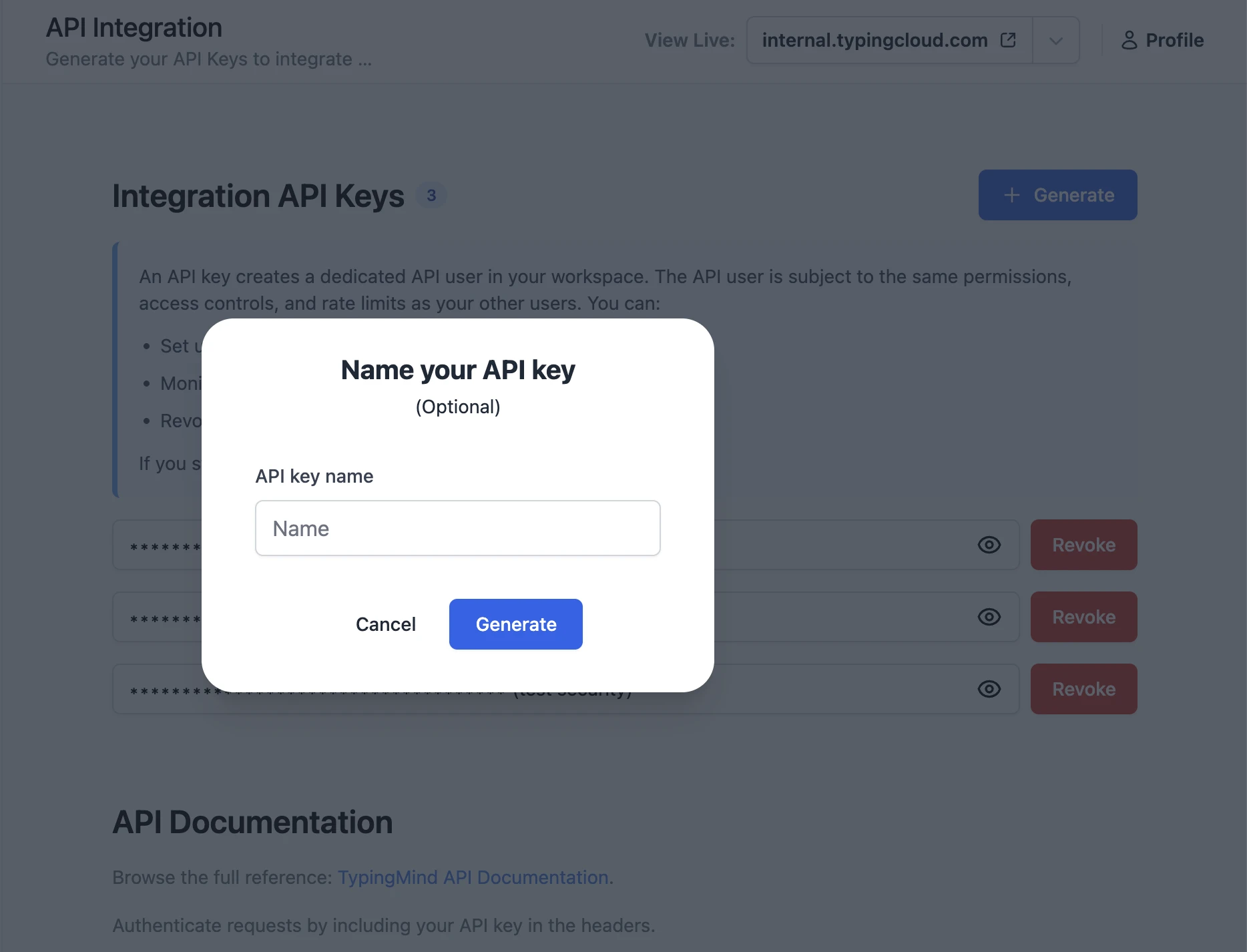Click the keys count badge showing 3

(431, 196)
